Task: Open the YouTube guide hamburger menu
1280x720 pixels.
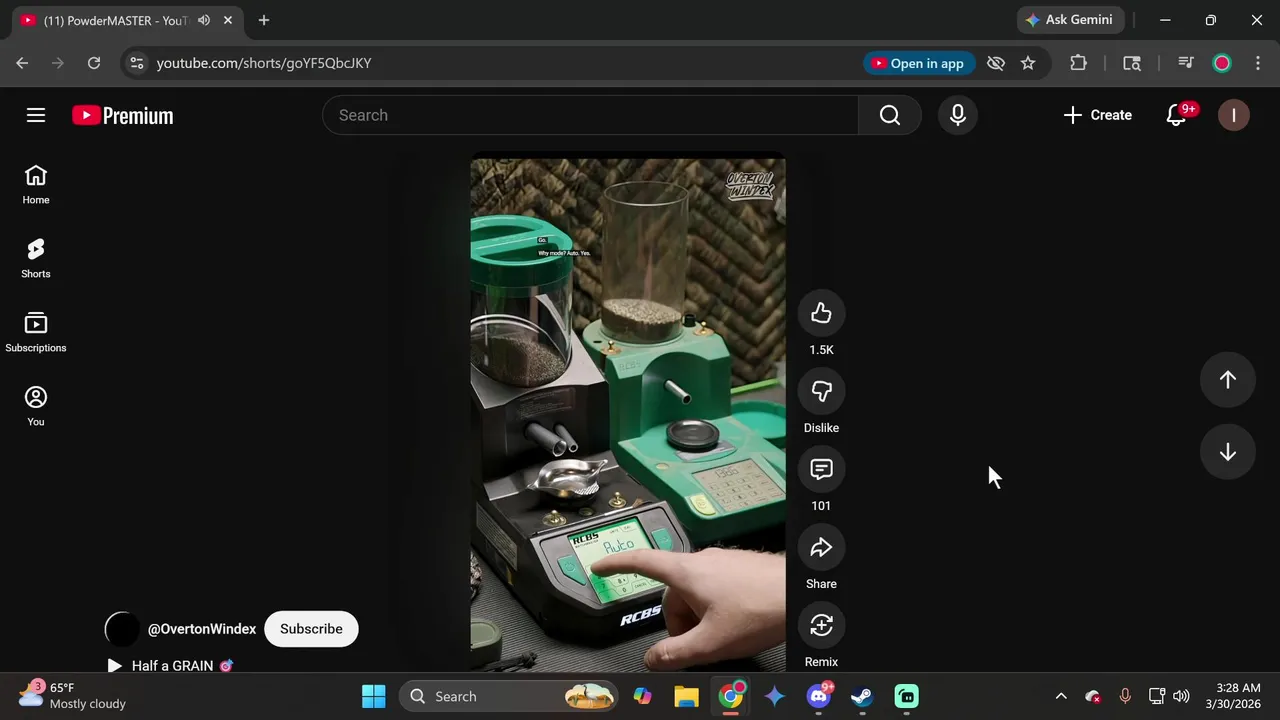Action: coord(36,115)
